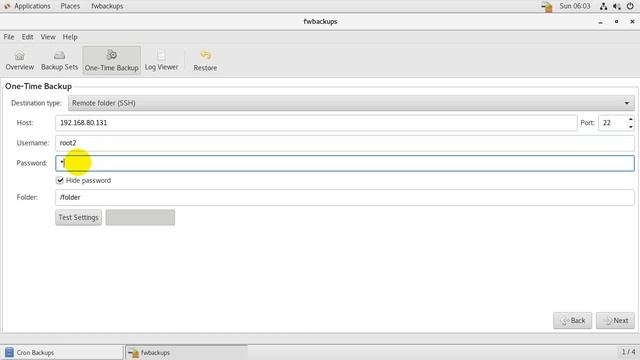Click the network status icon in top panel
Viewport: 640px width, 360px height.
pyautogui.click(x=603, y=6)
